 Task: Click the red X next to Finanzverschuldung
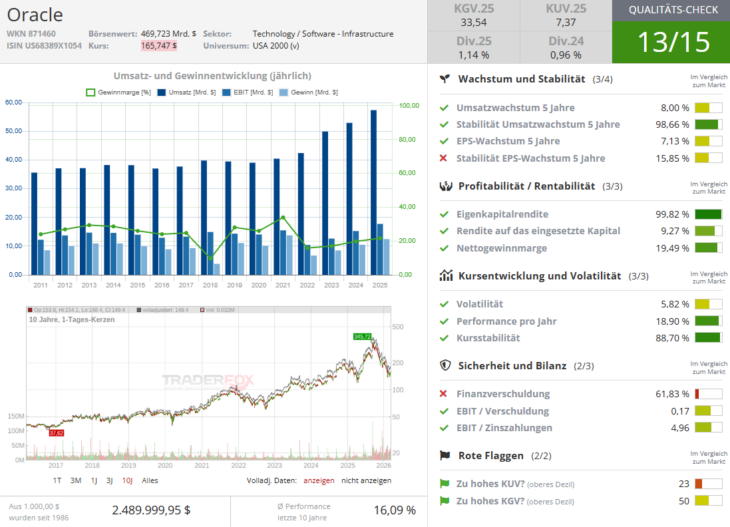coord(444,394)
